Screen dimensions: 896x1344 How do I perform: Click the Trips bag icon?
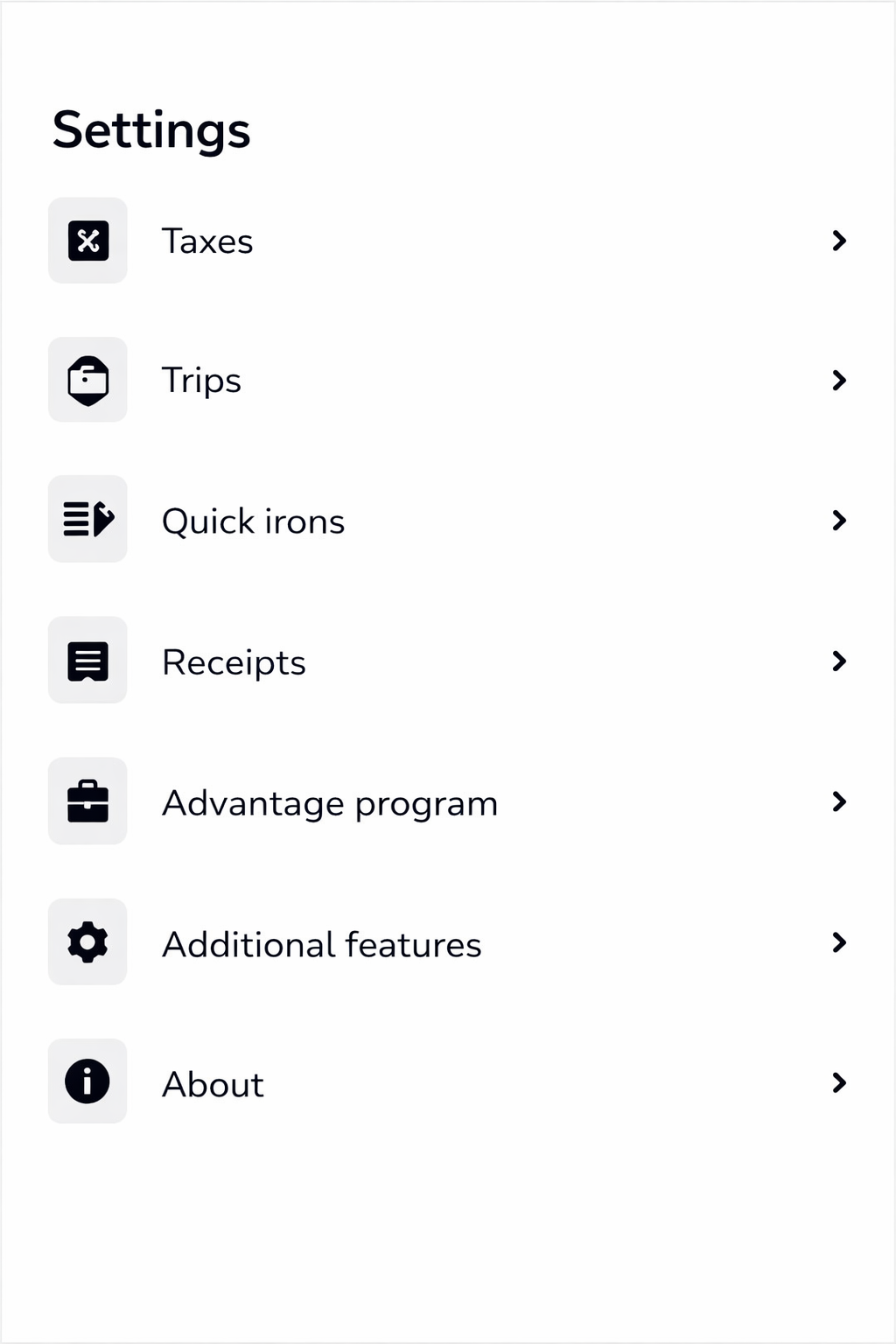pos(87,381)
